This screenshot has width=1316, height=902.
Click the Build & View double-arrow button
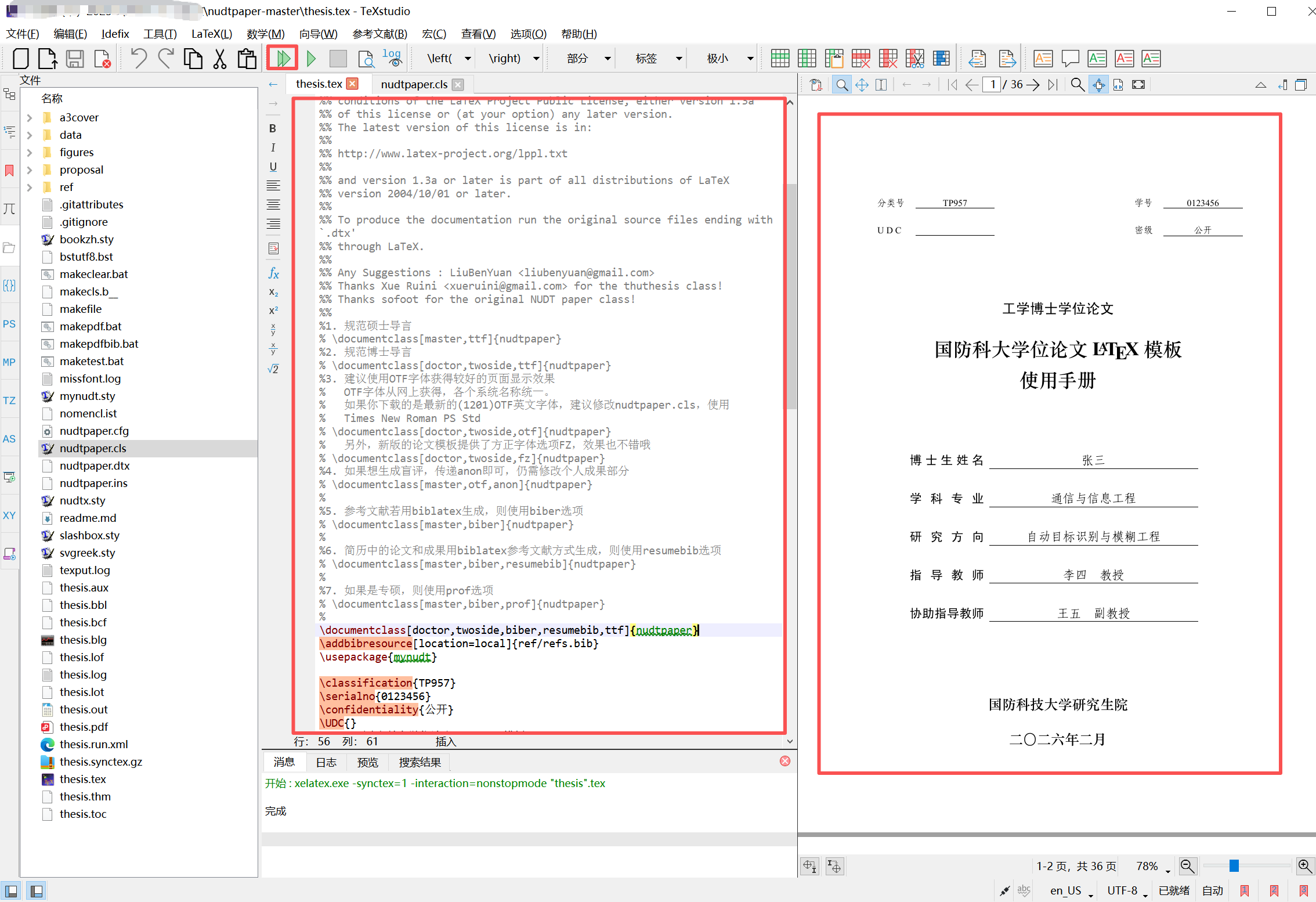[283, 58]
